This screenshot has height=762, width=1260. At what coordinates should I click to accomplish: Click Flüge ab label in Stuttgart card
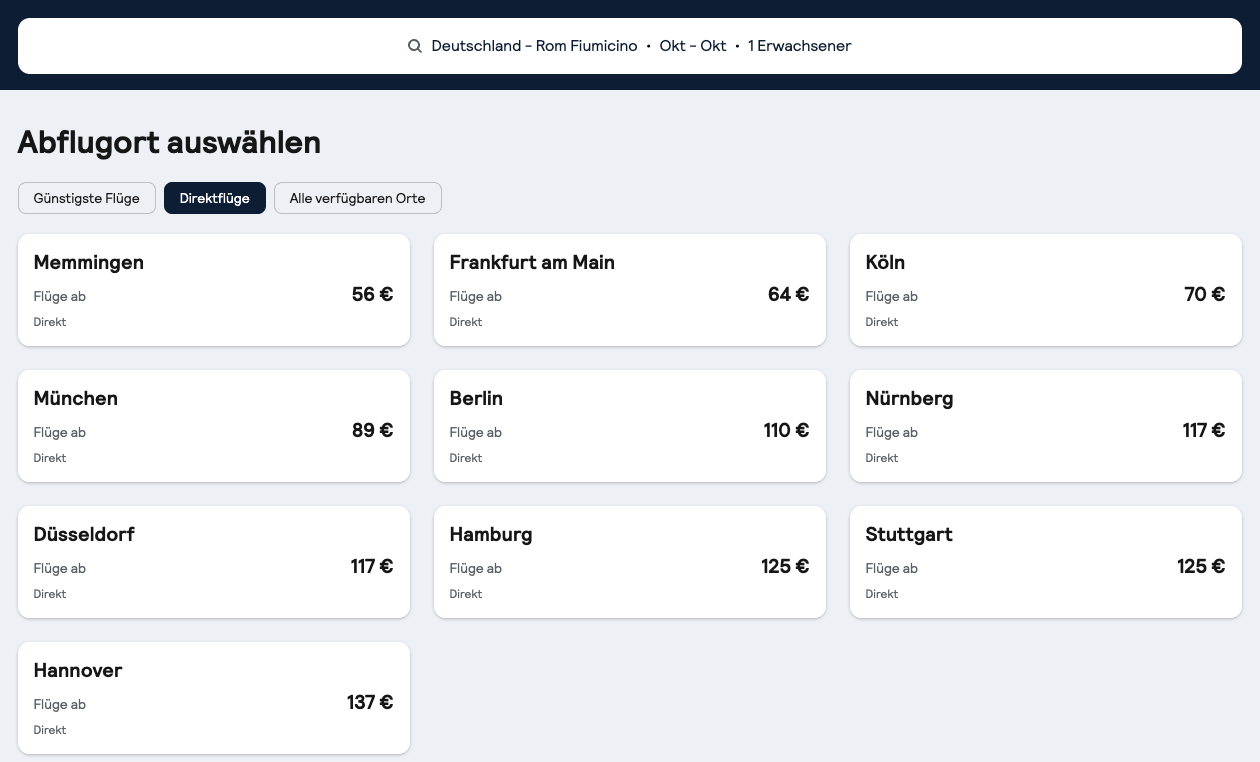(892, 568)
